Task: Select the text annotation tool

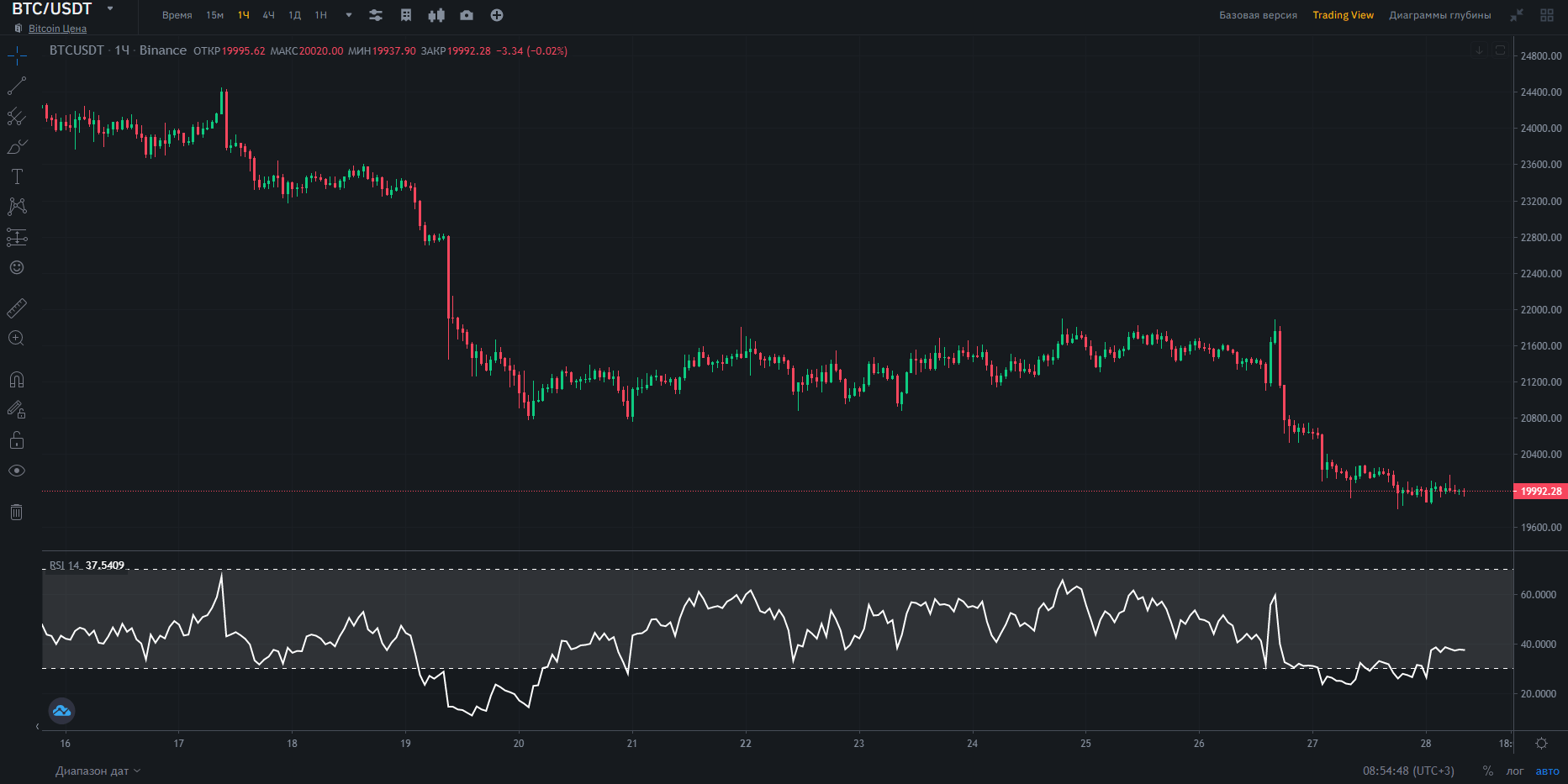Action: tap(17, 176)
